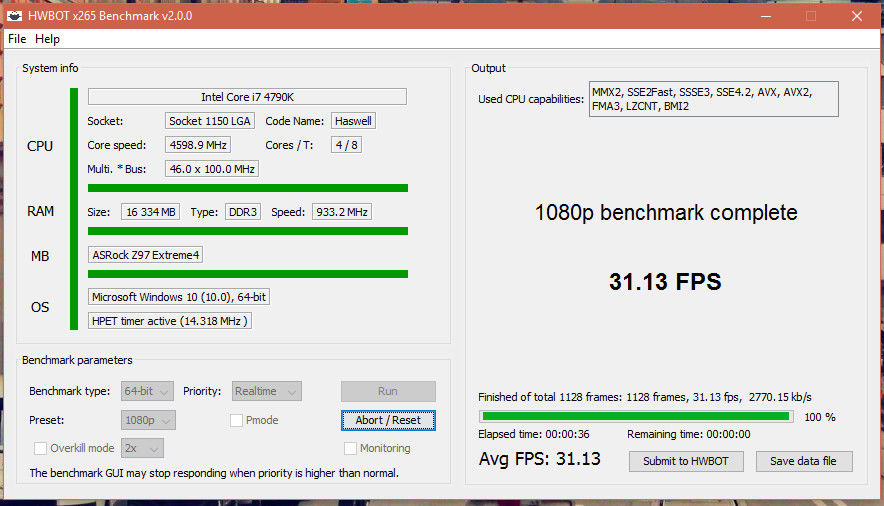
Task: Open the Preset 1080p dropdown
Action: tap(148, 420)
